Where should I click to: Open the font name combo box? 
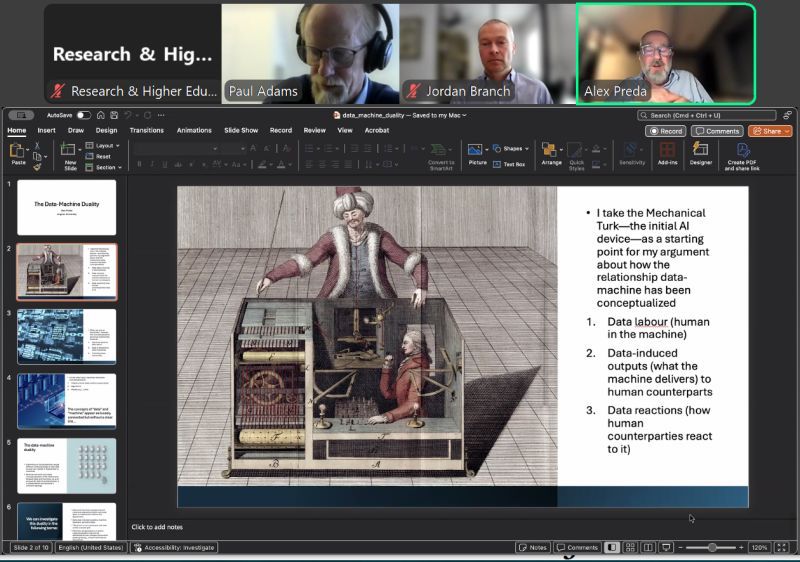click(176, 148)
